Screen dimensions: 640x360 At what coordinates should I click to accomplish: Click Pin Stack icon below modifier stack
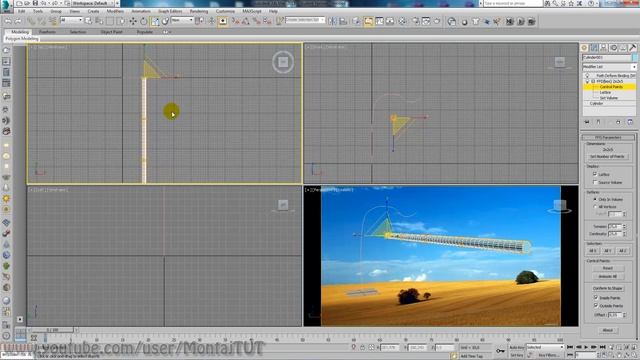(587, 122)
